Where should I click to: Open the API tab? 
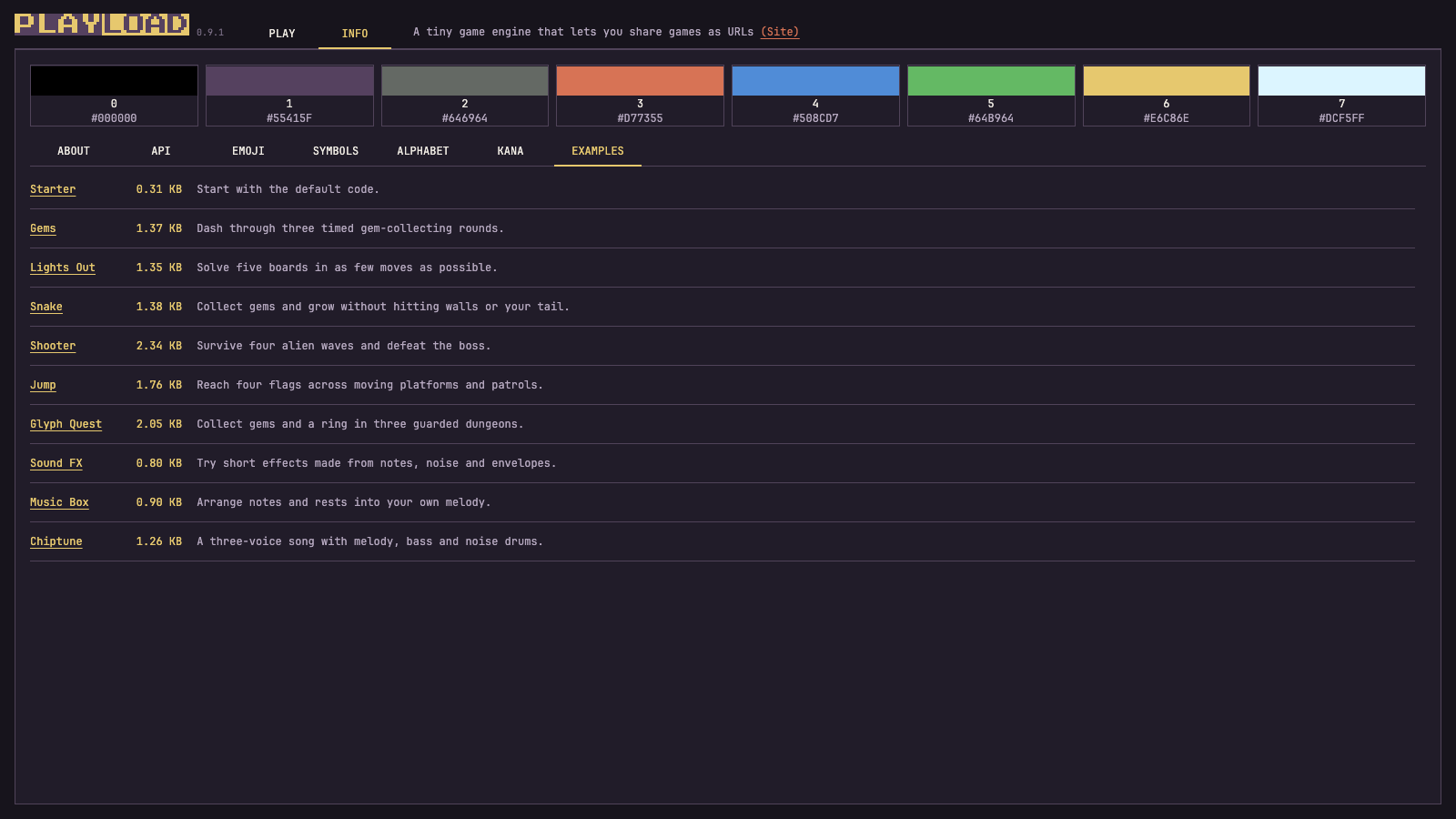tap(161, 151)
